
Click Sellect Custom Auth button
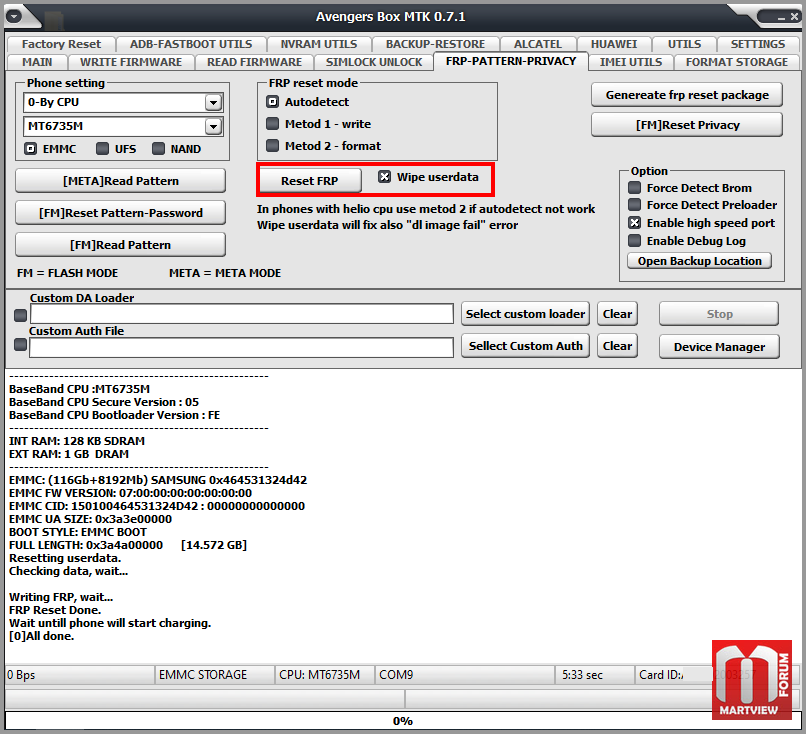(x=525, y=346)
